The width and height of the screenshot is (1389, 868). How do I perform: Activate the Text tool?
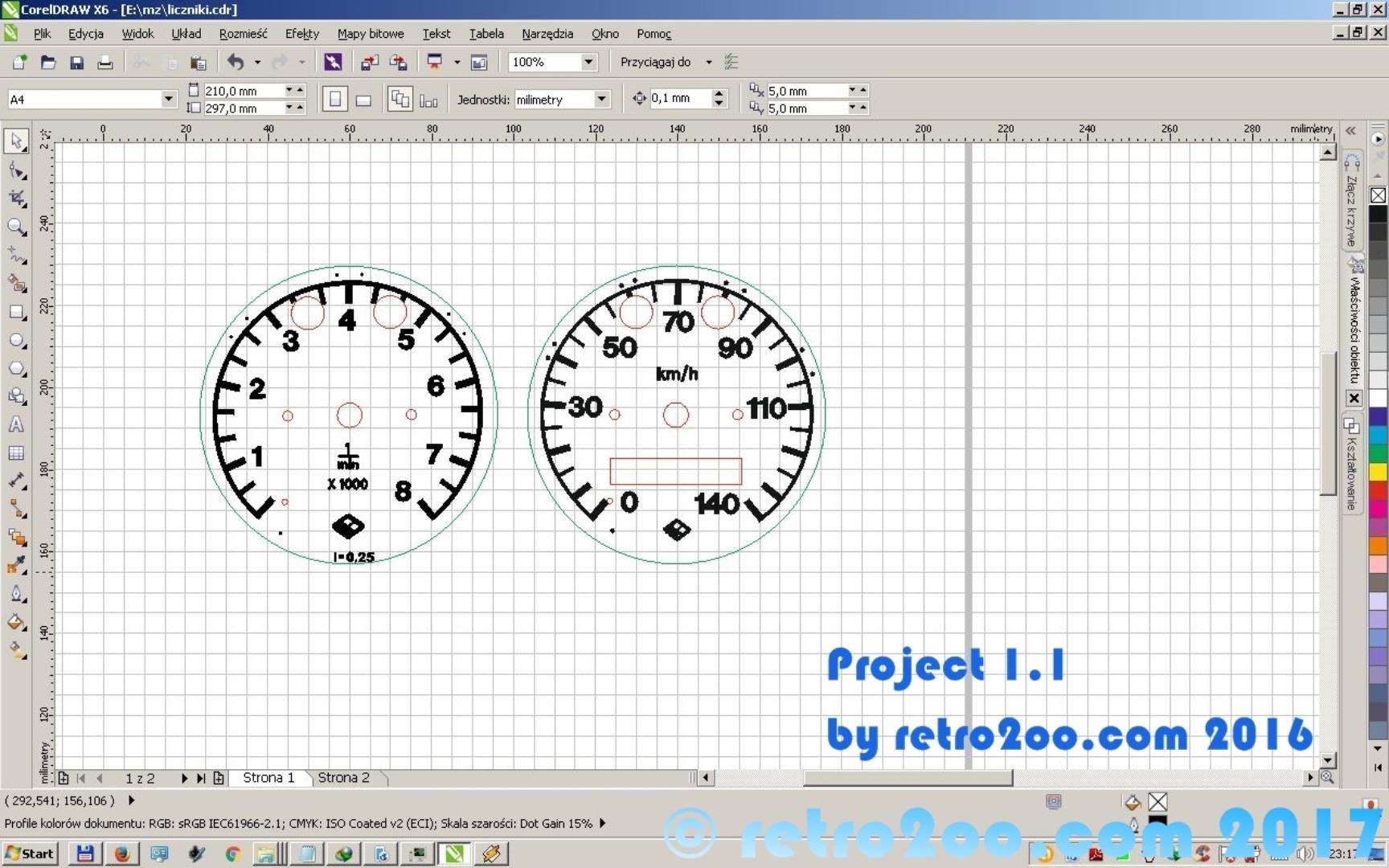pos(16,424)
